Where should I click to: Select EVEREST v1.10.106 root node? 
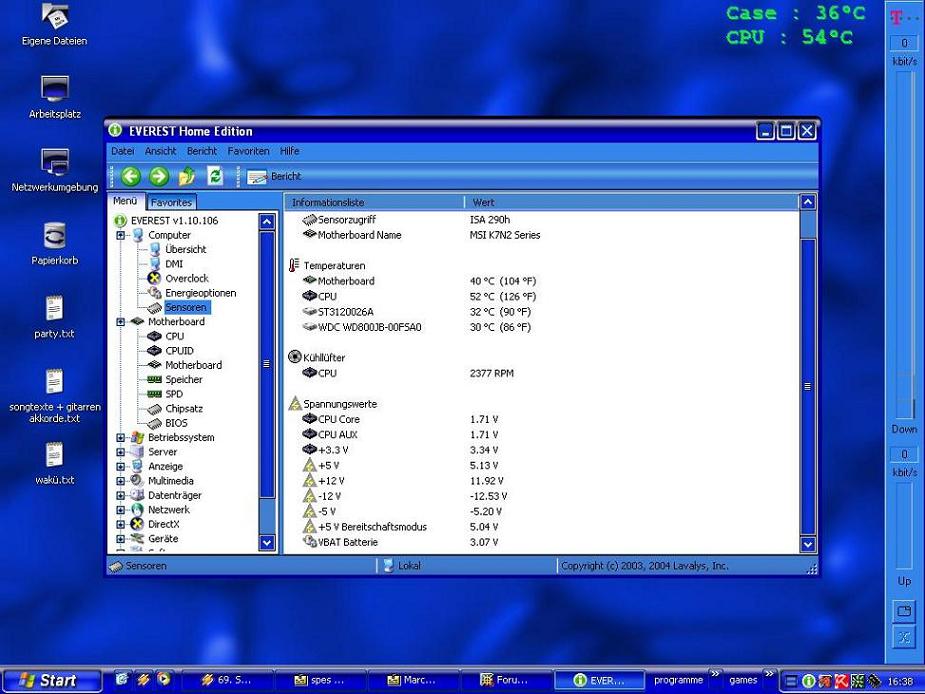tap(174, 221)
